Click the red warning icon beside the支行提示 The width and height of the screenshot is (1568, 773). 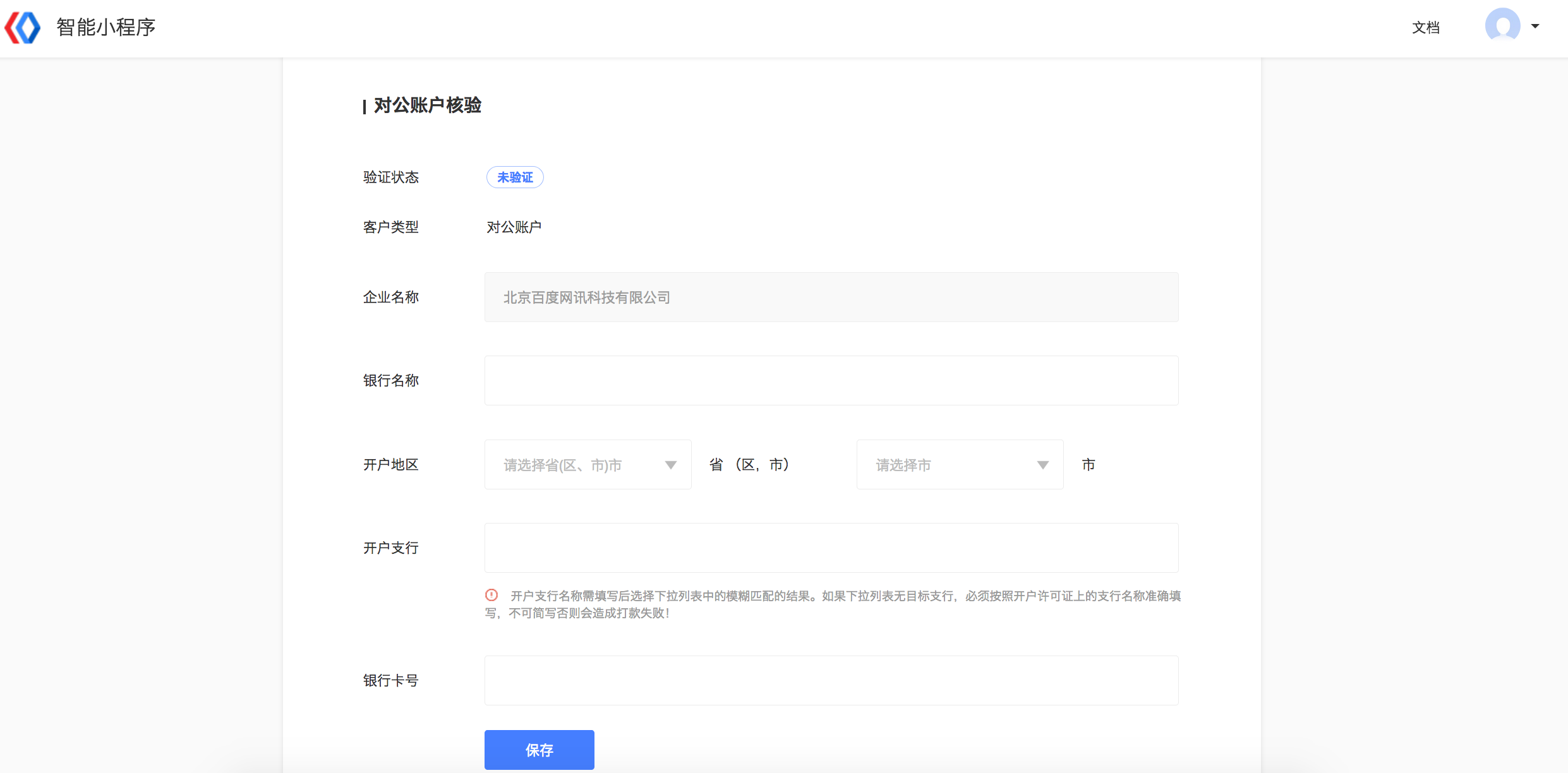[492, 594]
